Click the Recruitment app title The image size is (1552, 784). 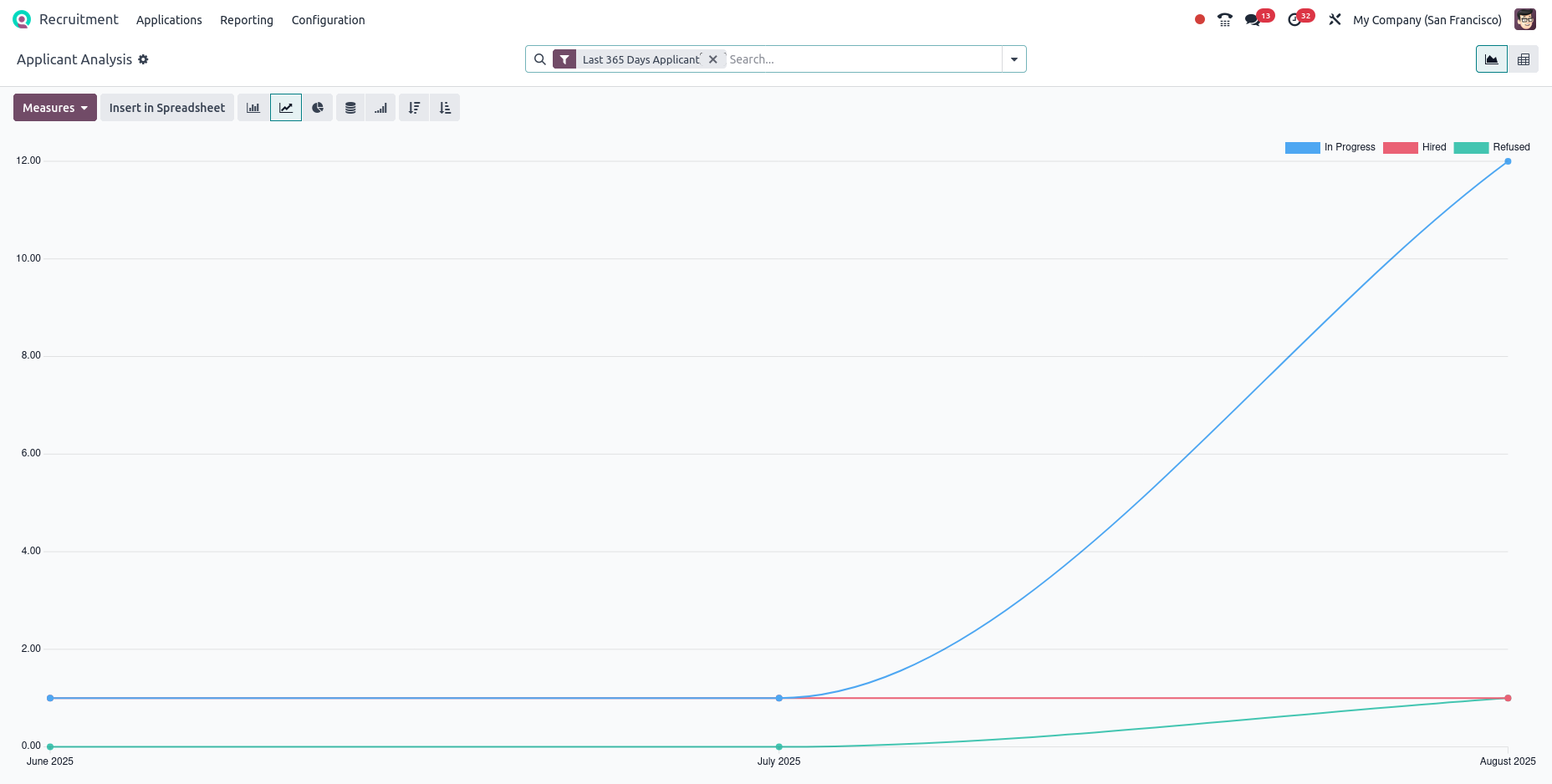click(x=79, y=19)
